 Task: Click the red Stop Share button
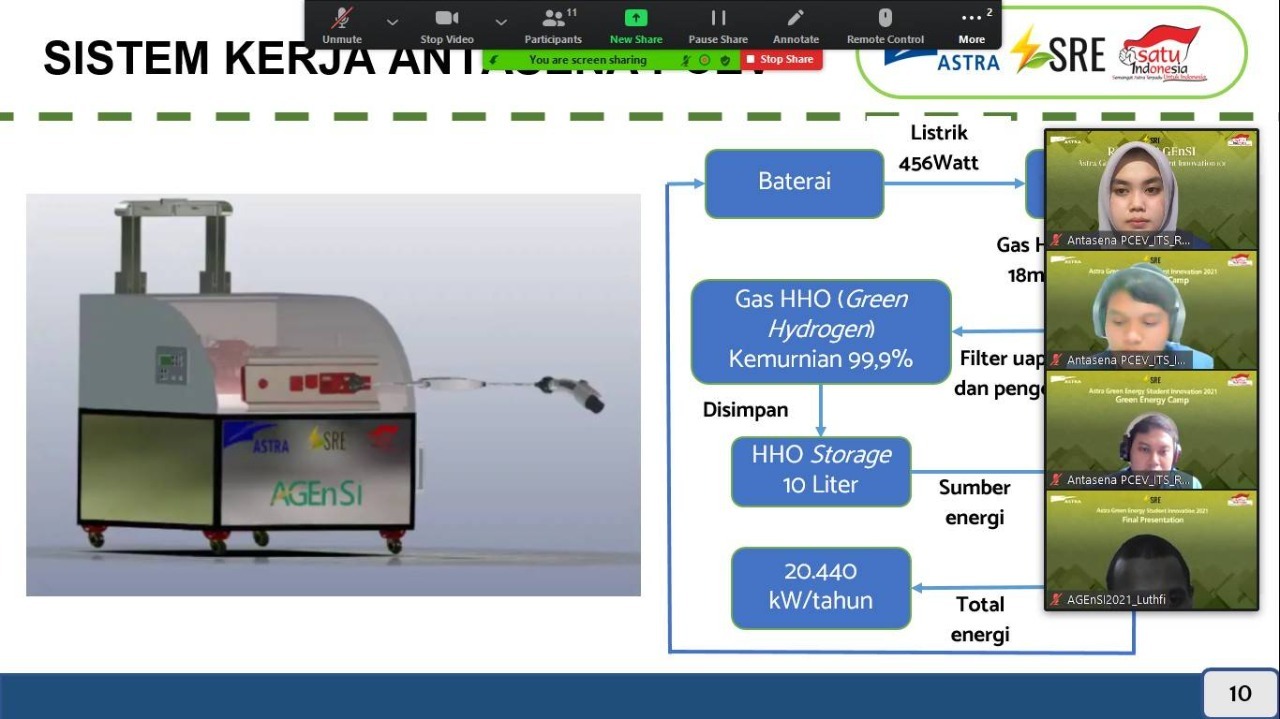tap(784, 59)
